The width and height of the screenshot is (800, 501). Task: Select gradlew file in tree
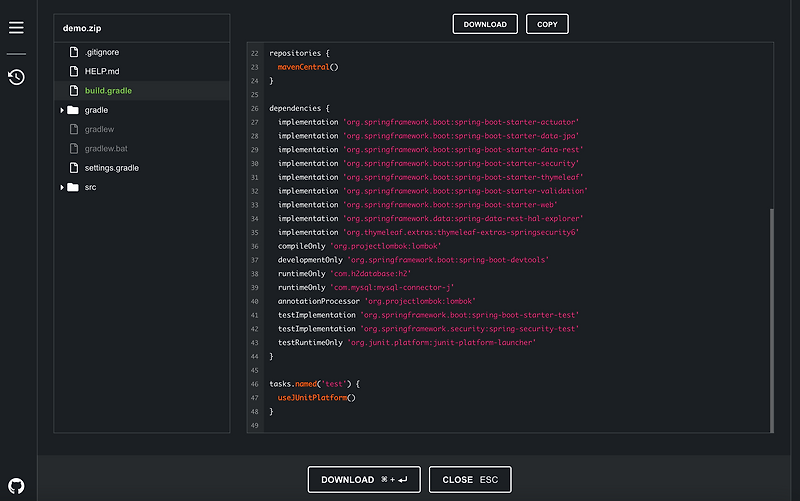tap(100, 129)
